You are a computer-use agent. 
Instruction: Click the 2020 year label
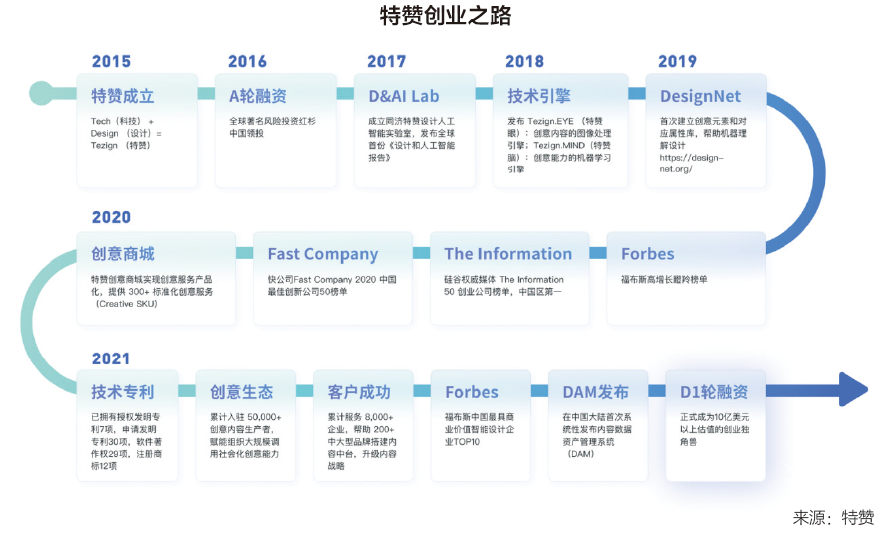point(111,217)
